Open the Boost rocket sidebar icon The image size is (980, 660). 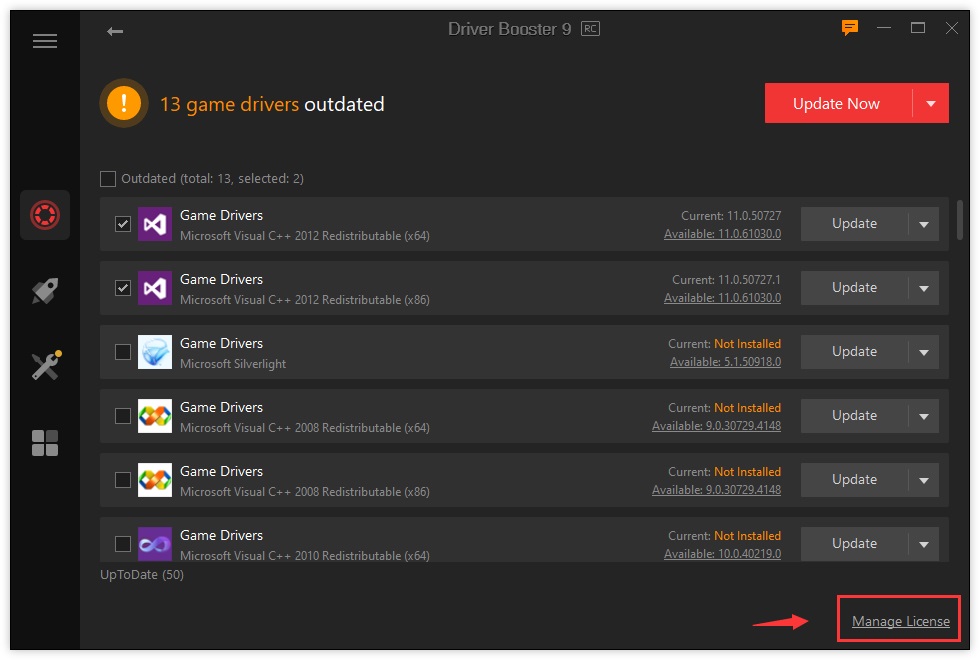tap(45, 291)
